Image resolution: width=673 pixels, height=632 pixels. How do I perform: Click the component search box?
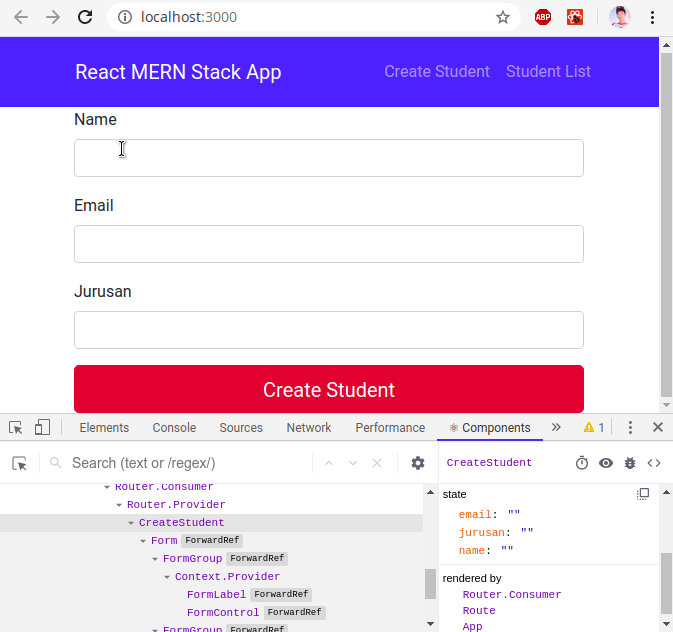[189, 463]
